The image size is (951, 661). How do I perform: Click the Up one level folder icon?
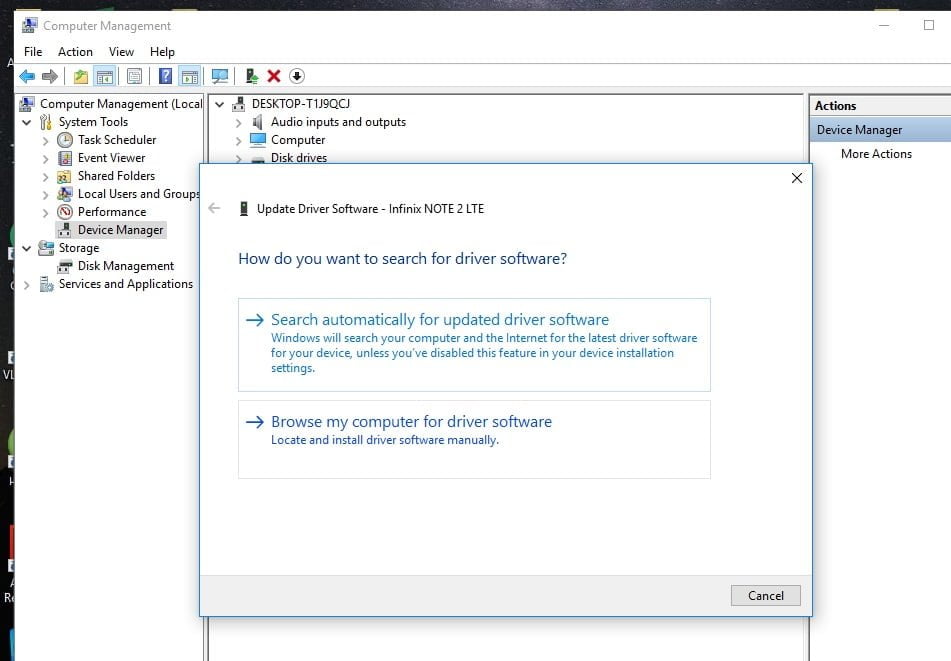click(x=81, y=76)
